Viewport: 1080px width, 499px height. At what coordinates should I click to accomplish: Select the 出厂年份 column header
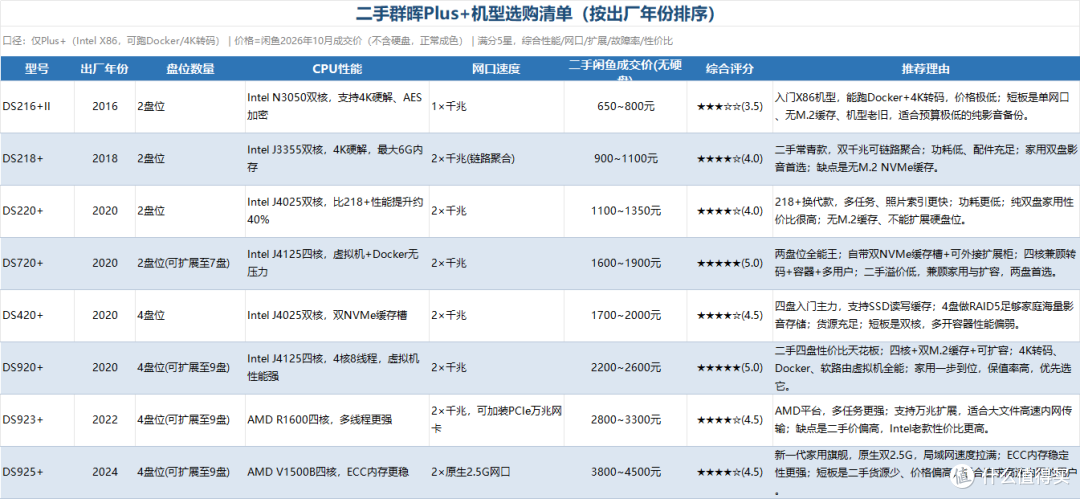104,69
